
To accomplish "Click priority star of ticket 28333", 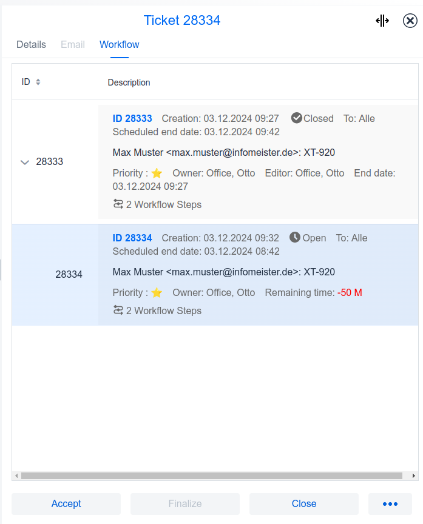I will [157, 173].
